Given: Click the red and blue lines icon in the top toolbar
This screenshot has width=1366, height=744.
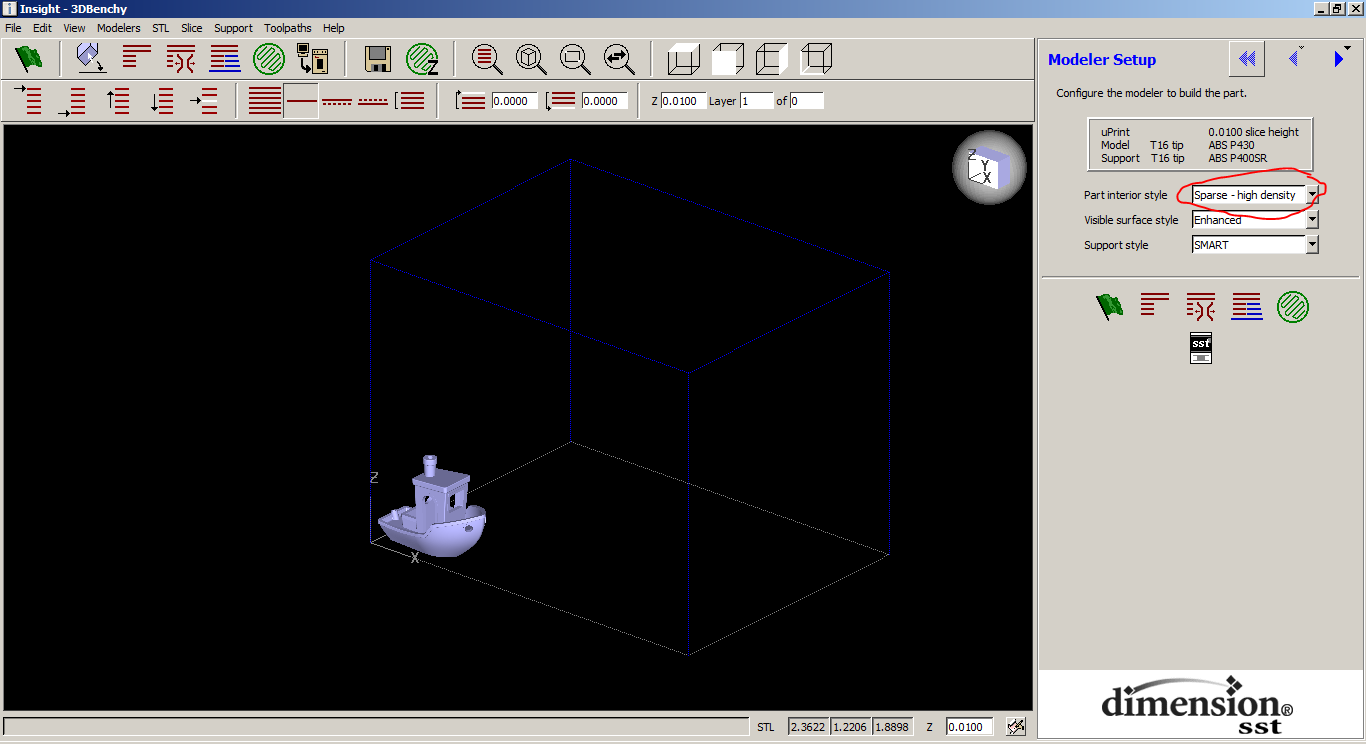Looking at the screenshot, I should point(224,59).
